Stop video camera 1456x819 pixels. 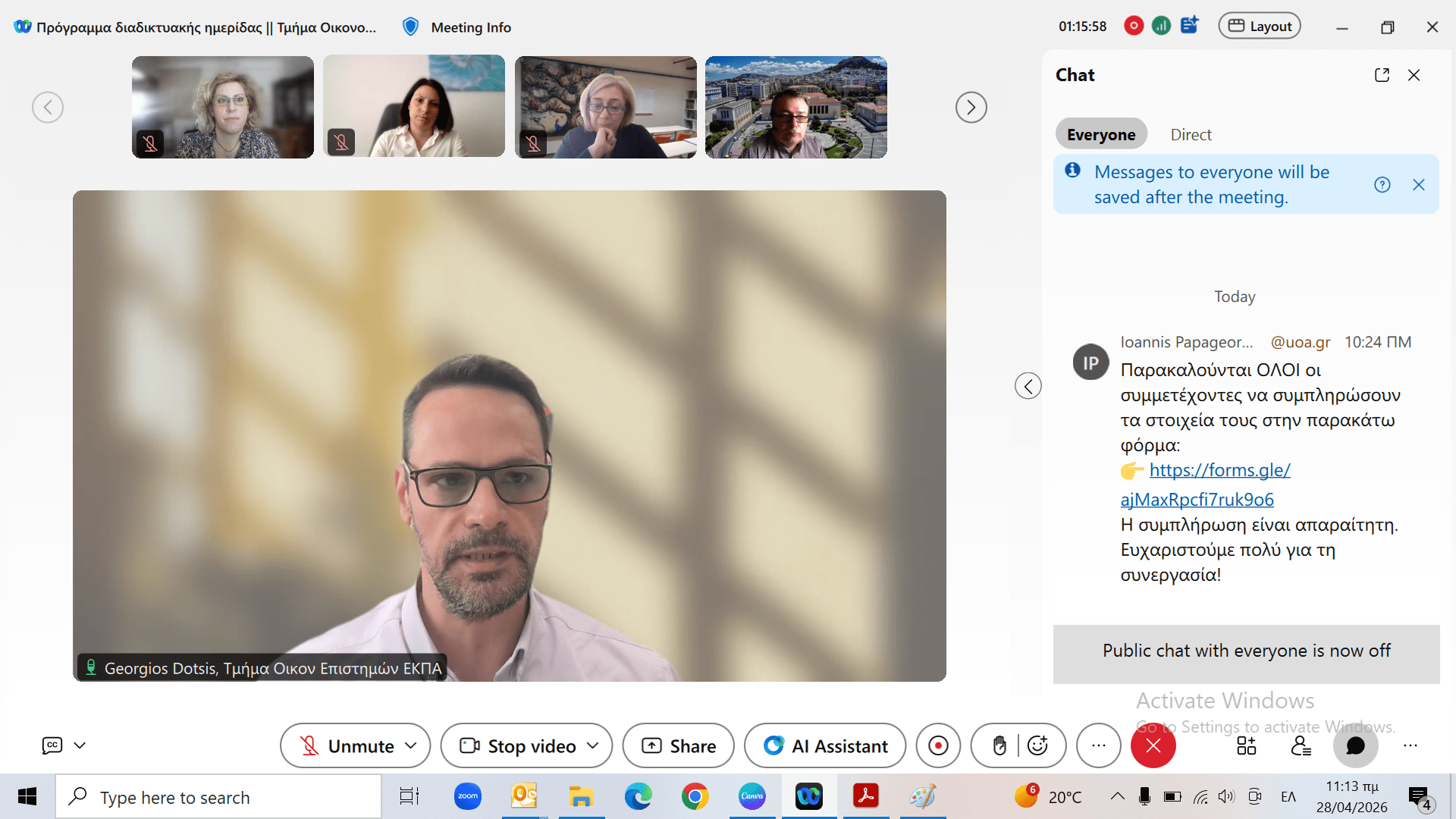518,746
